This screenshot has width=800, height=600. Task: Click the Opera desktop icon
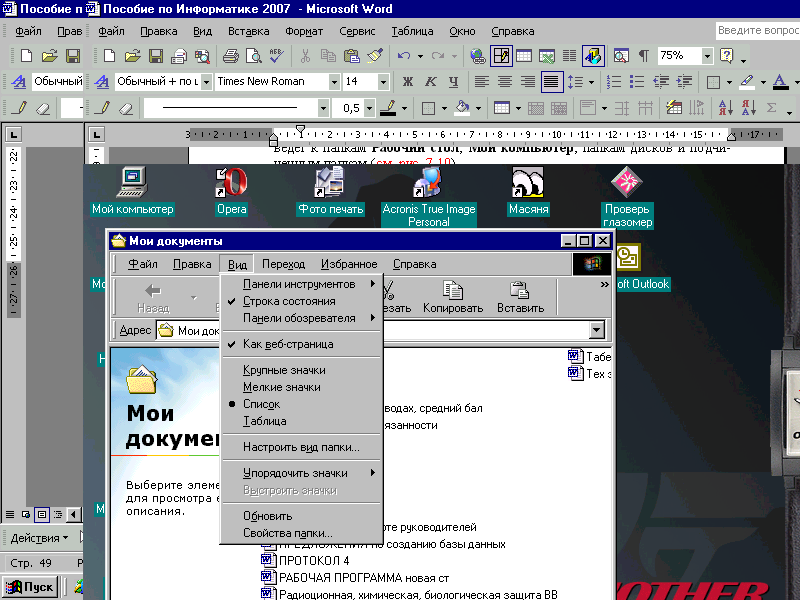click(232, 191)
